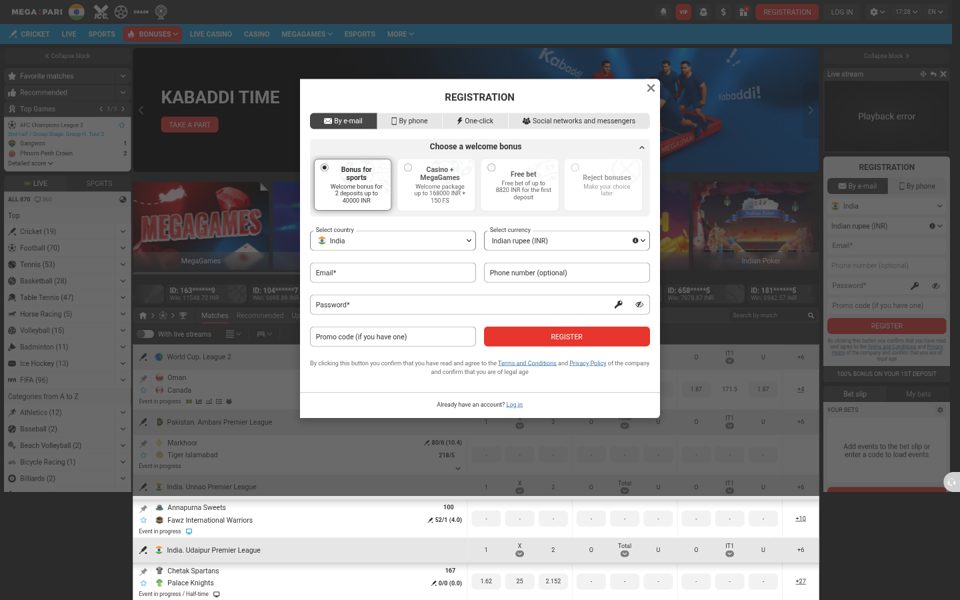Open the LIVE CASINO menu item
This screenshot has height=600, width=960.
coord(211,34)
